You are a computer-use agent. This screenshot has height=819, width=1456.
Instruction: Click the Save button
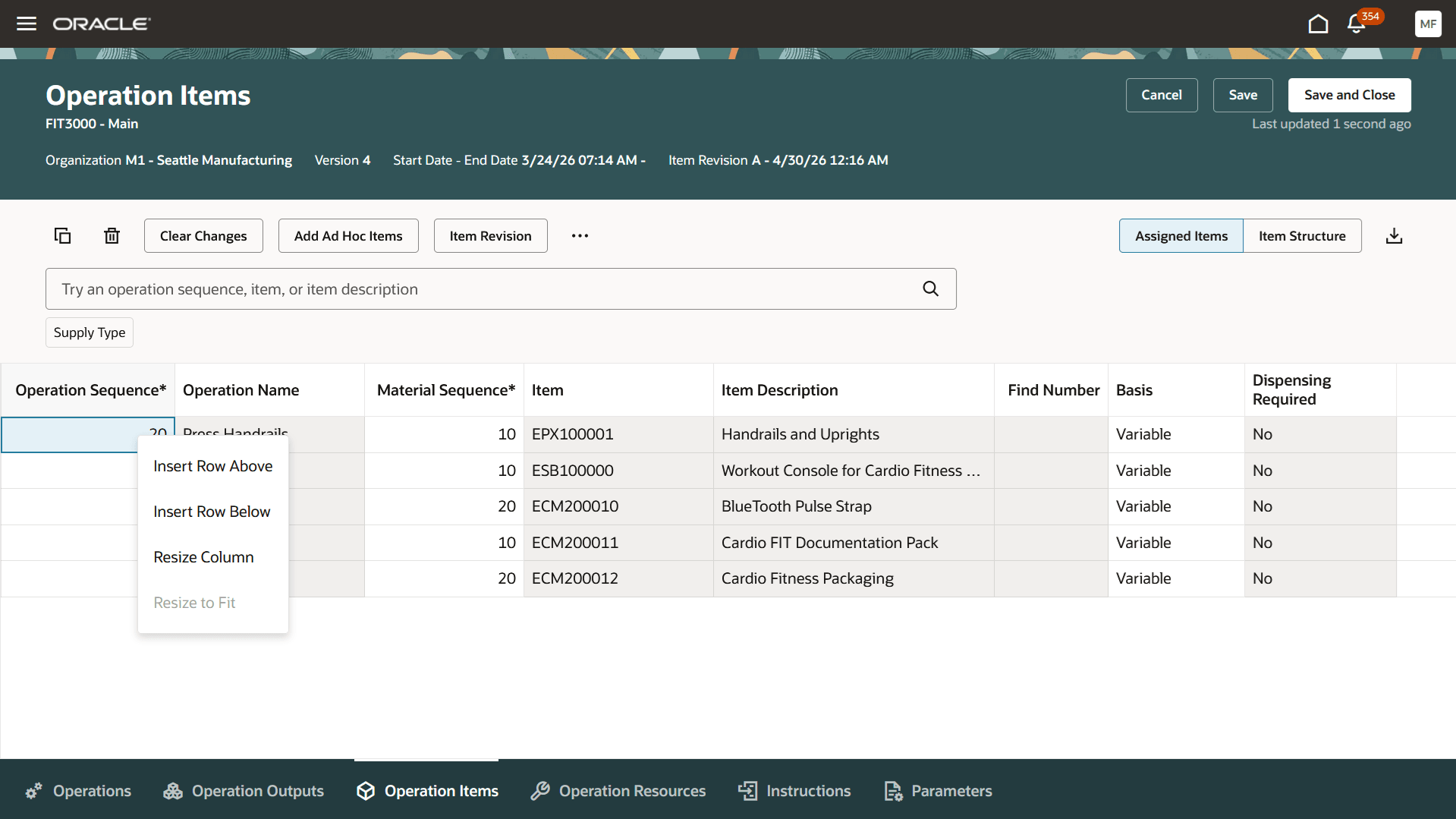click(x=1243, y=95)
